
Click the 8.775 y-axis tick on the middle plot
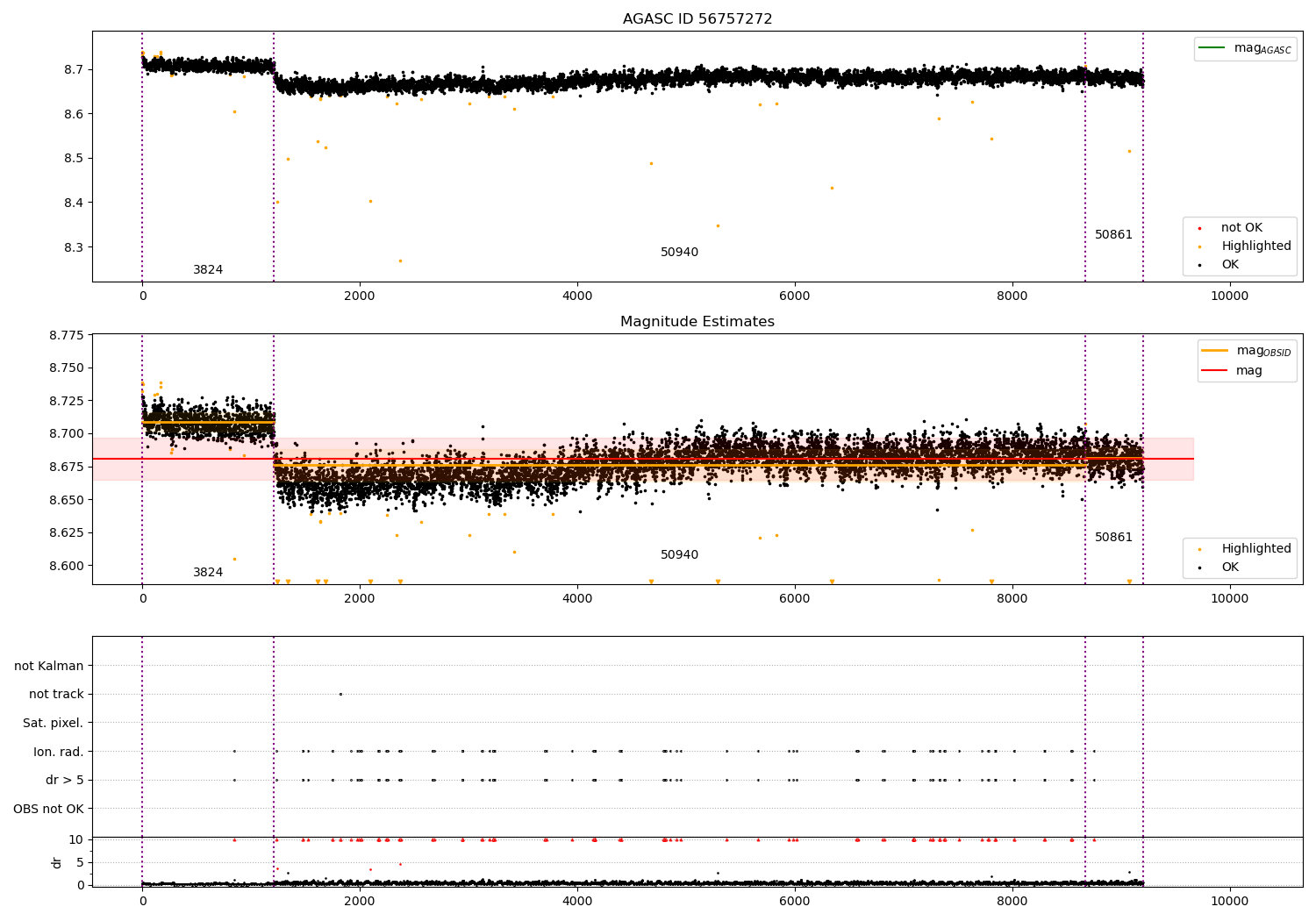(x=67, y=335)
